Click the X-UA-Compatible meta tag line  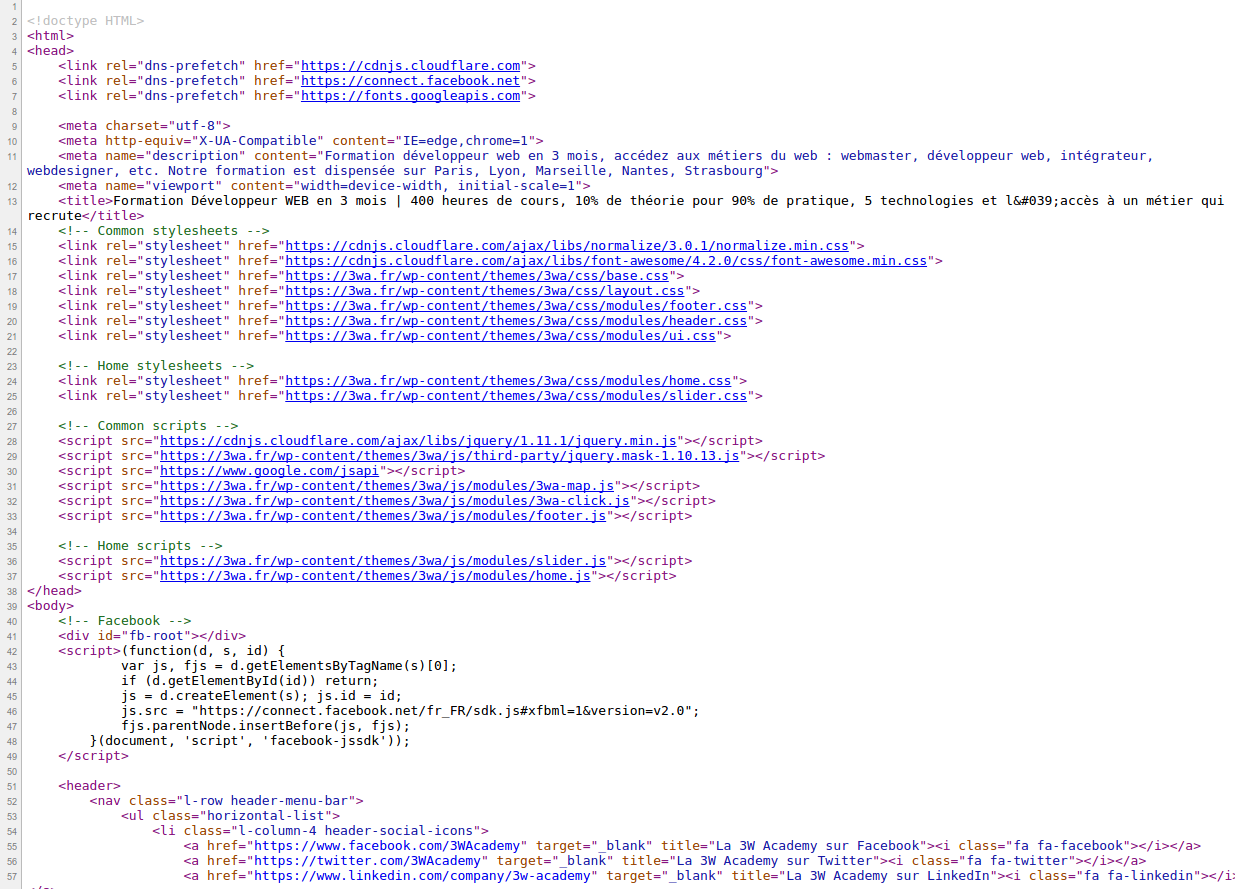click(301, 140)
